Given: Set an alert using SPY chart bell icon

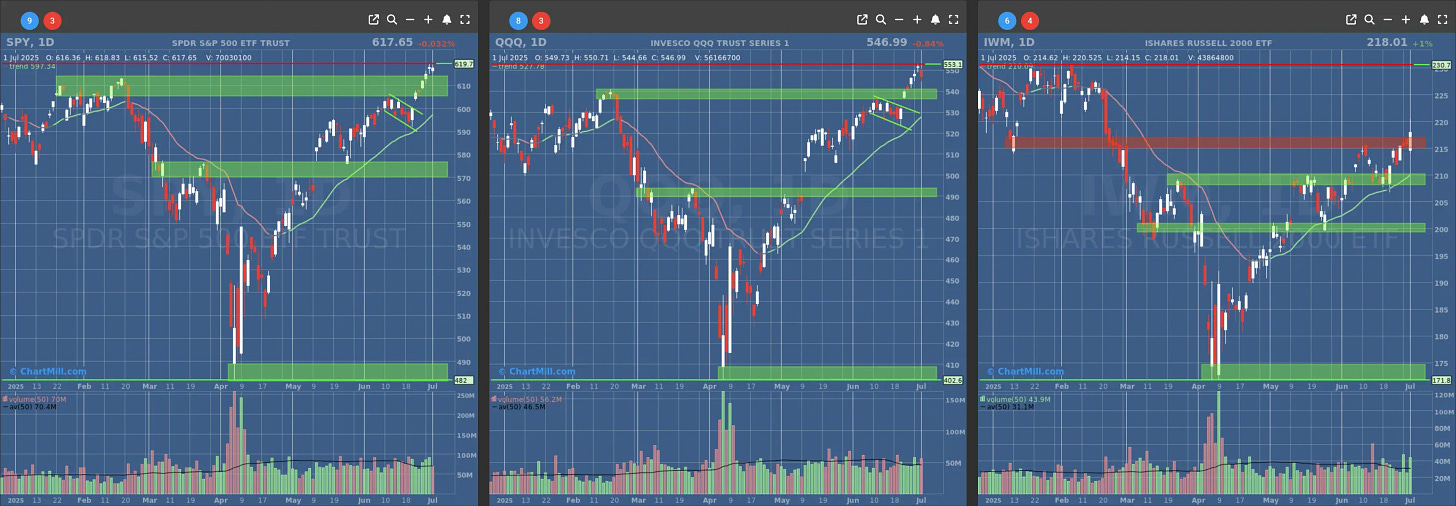Looking at the screenshot, I should [446, 19].
